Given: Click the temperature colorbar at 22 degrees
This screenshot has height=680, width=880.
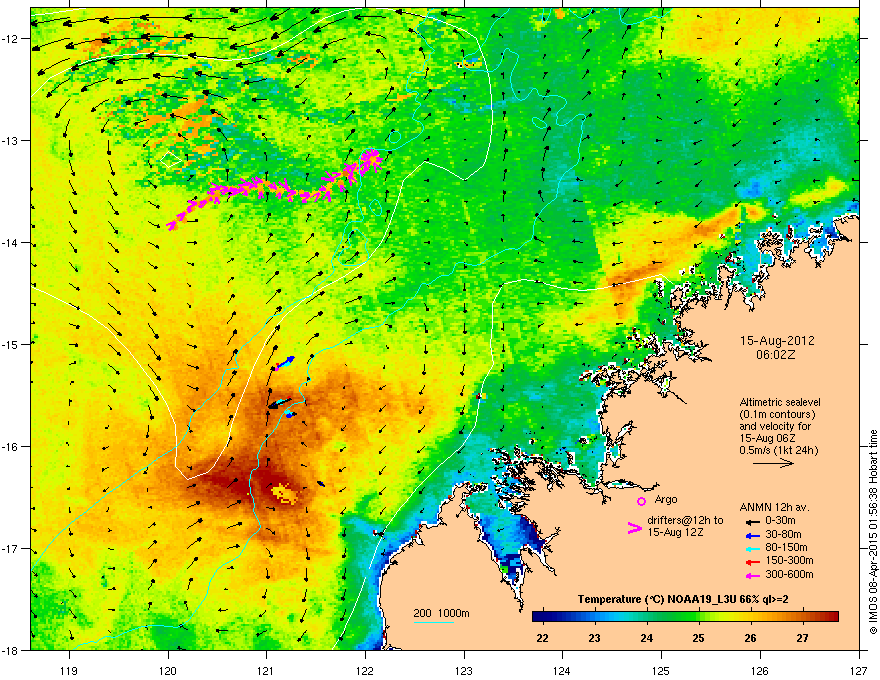Looking at the screenshot, I should [x=543, y=616].
